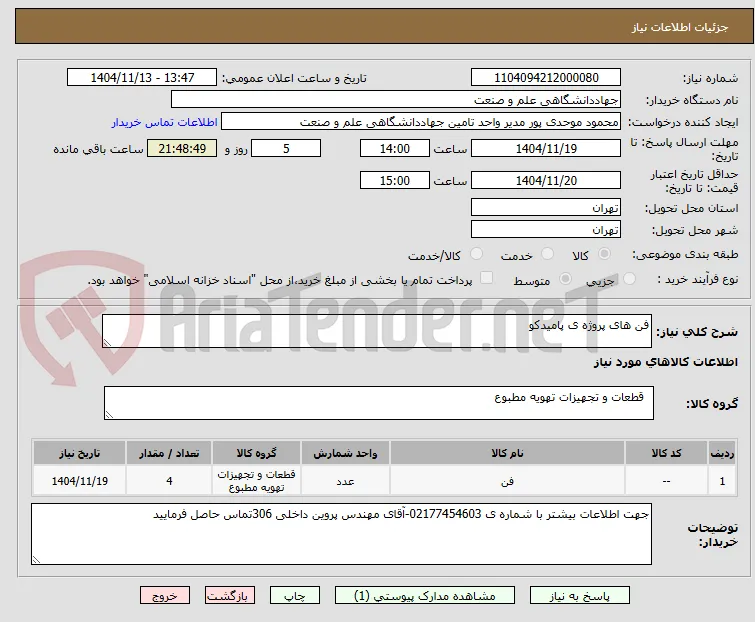
Task: Click the deadline time 14:00 field
Action: (395, 148)
